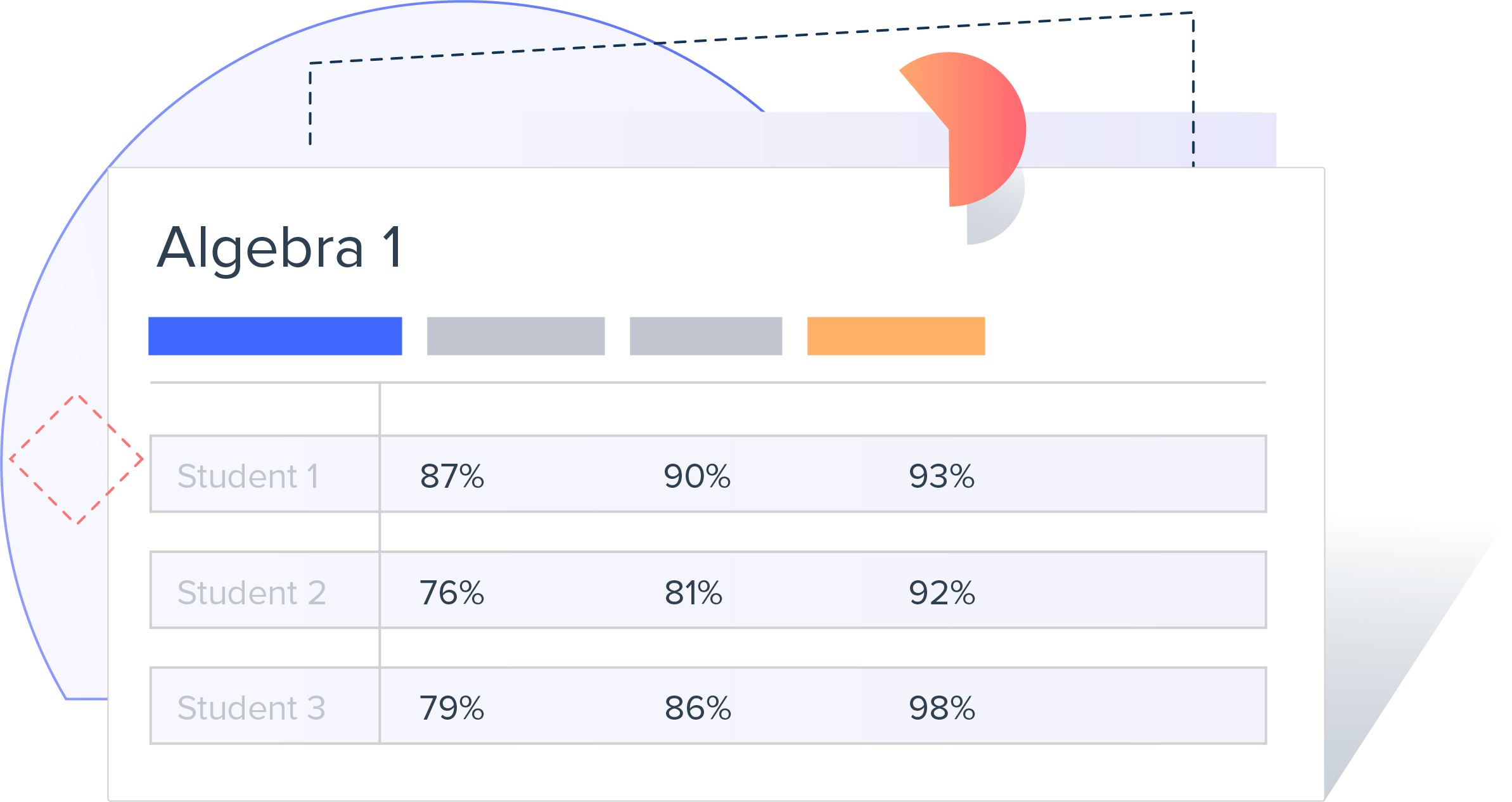
Task: Click Student 1's 93% score
Action: point(942,476)
